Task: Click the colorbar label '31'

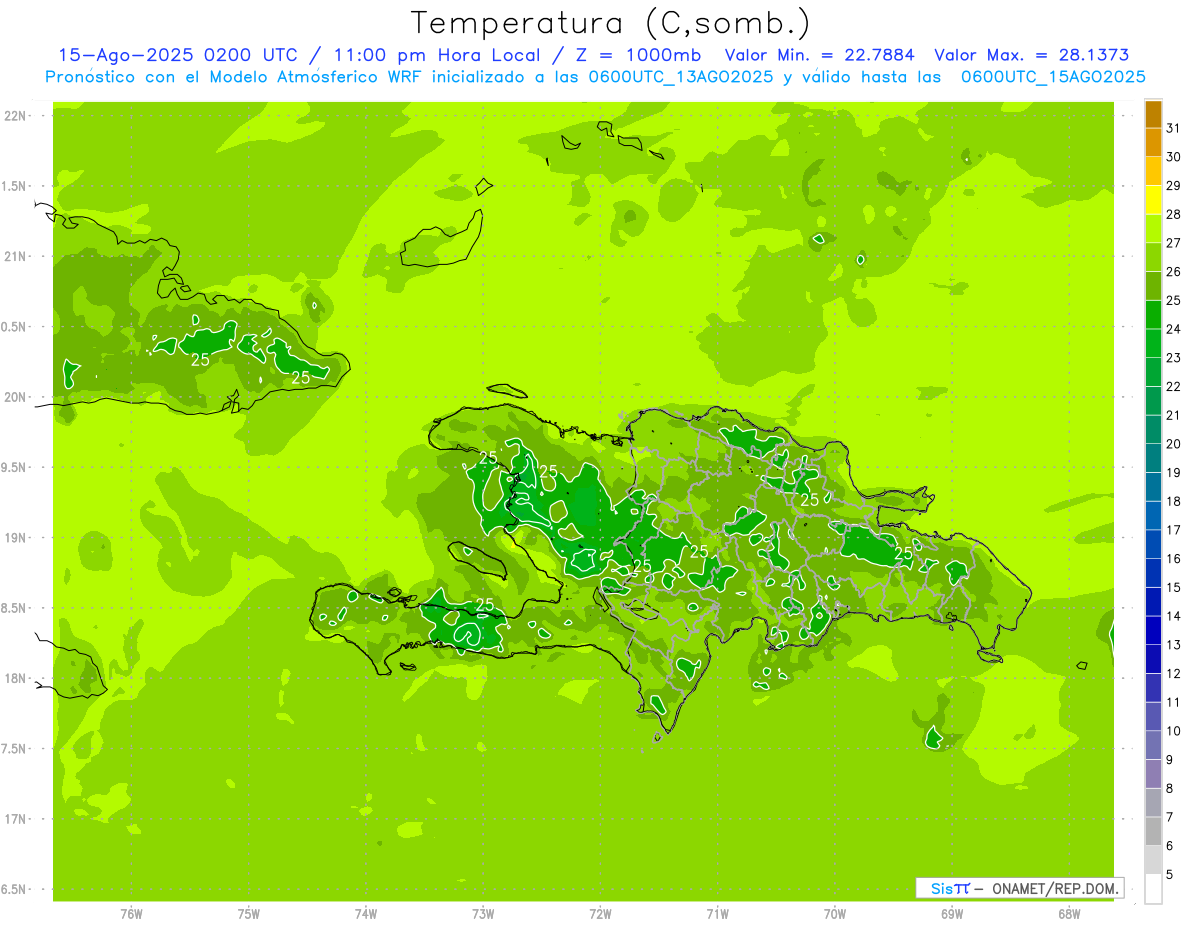Action: pyautogui.click(x=1174, y=128)
